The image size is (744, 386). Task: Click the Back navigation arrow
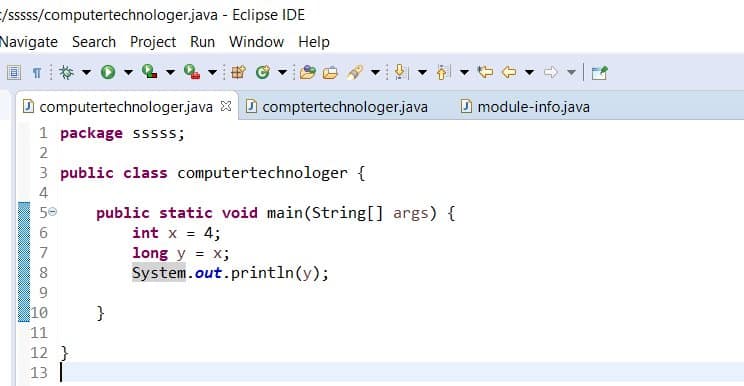coord(509,72)
